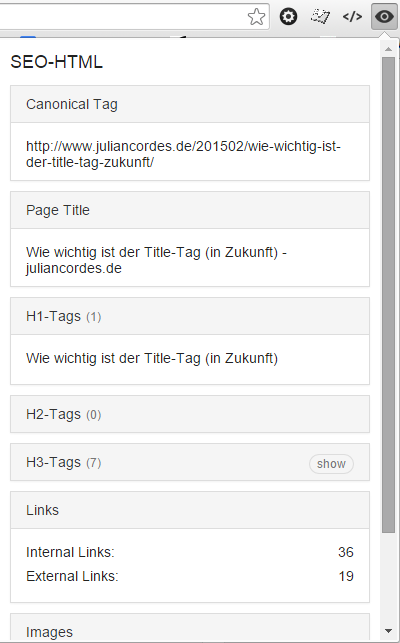Click the Internal Links count row
The image size is (400, 643).
click(x=190, y=552)
